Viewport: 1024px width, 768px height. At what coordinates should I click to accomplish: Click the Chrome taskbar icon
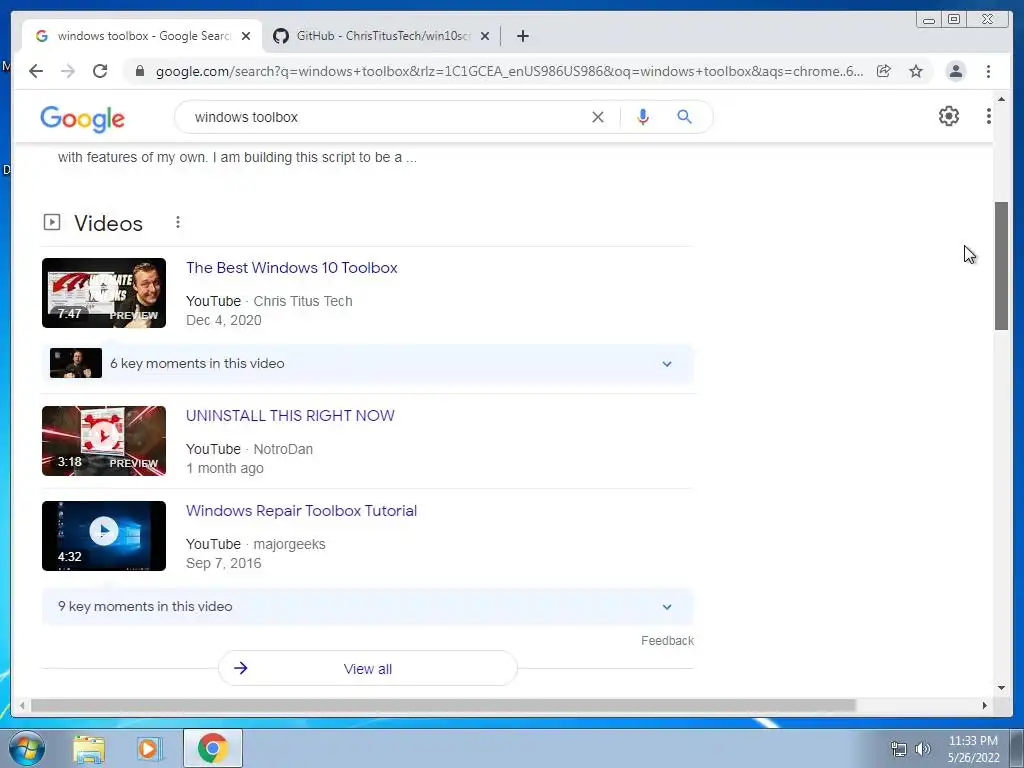pyautogui.click(x=212, y=748)
